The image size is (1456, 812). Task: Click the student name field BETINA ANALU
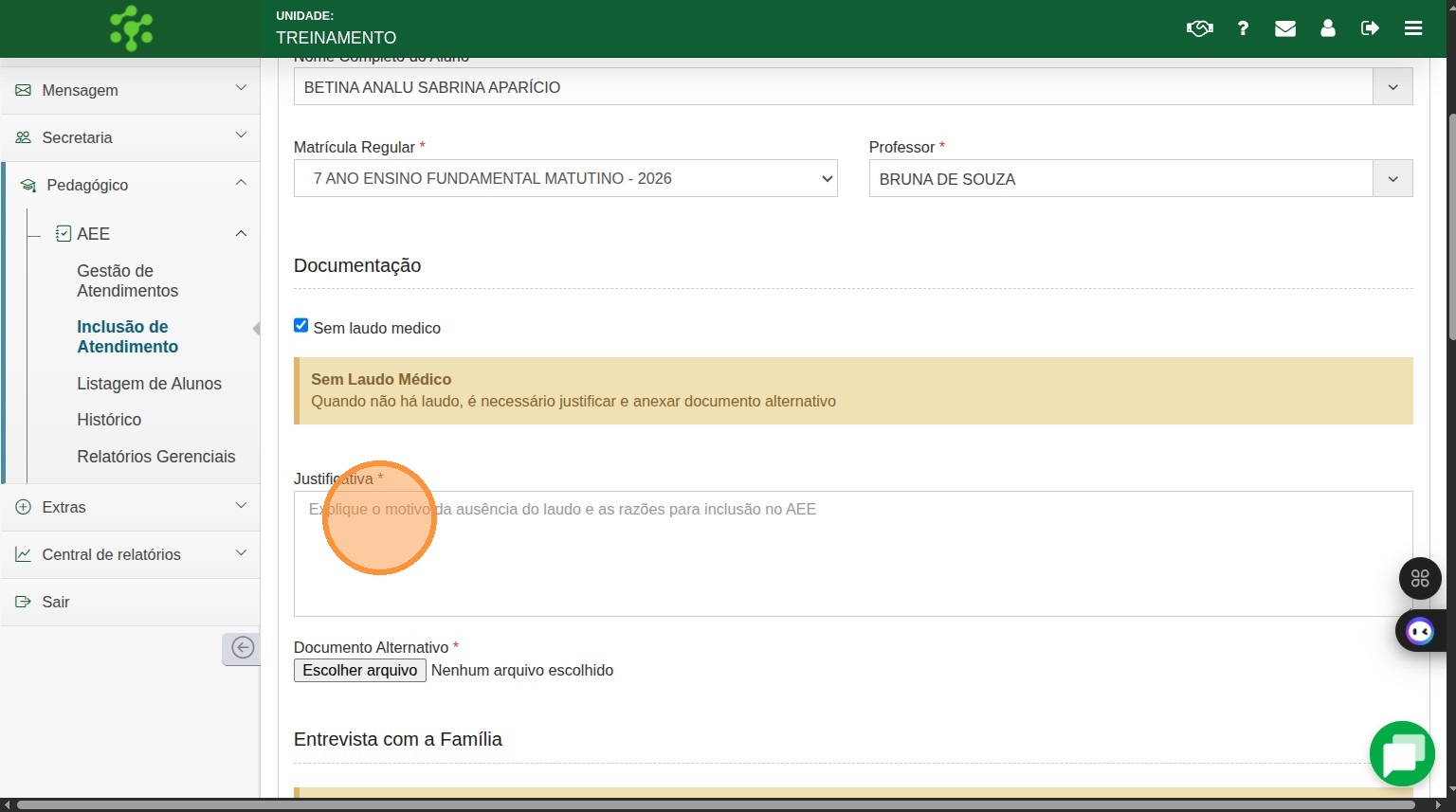click(x=834, y=87)
